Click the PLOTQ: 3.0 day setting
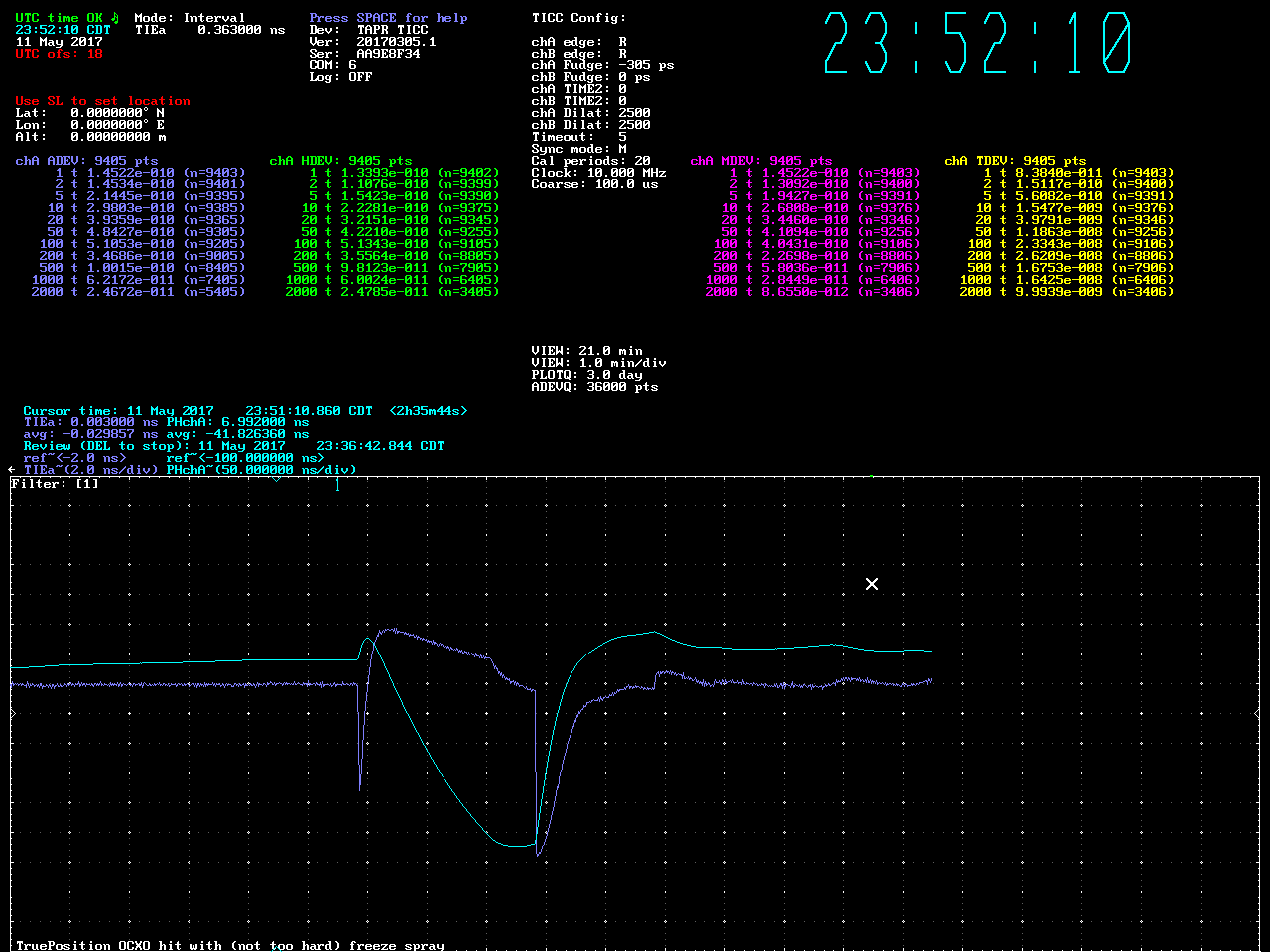Screen dimensions: 1270x952 coord(586,375)
